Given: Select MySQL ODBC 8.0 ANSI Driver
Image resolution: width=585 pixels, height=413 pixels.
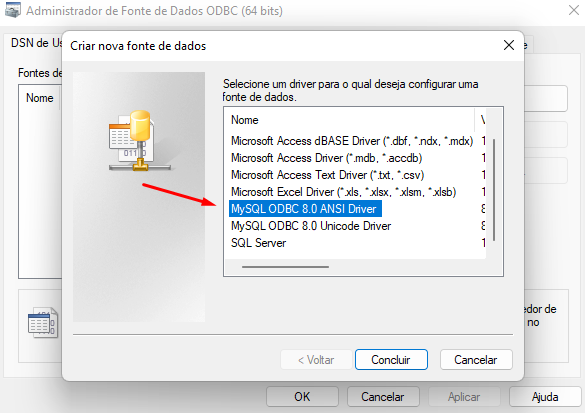Looking at the screenshot, I should (305, 209).
